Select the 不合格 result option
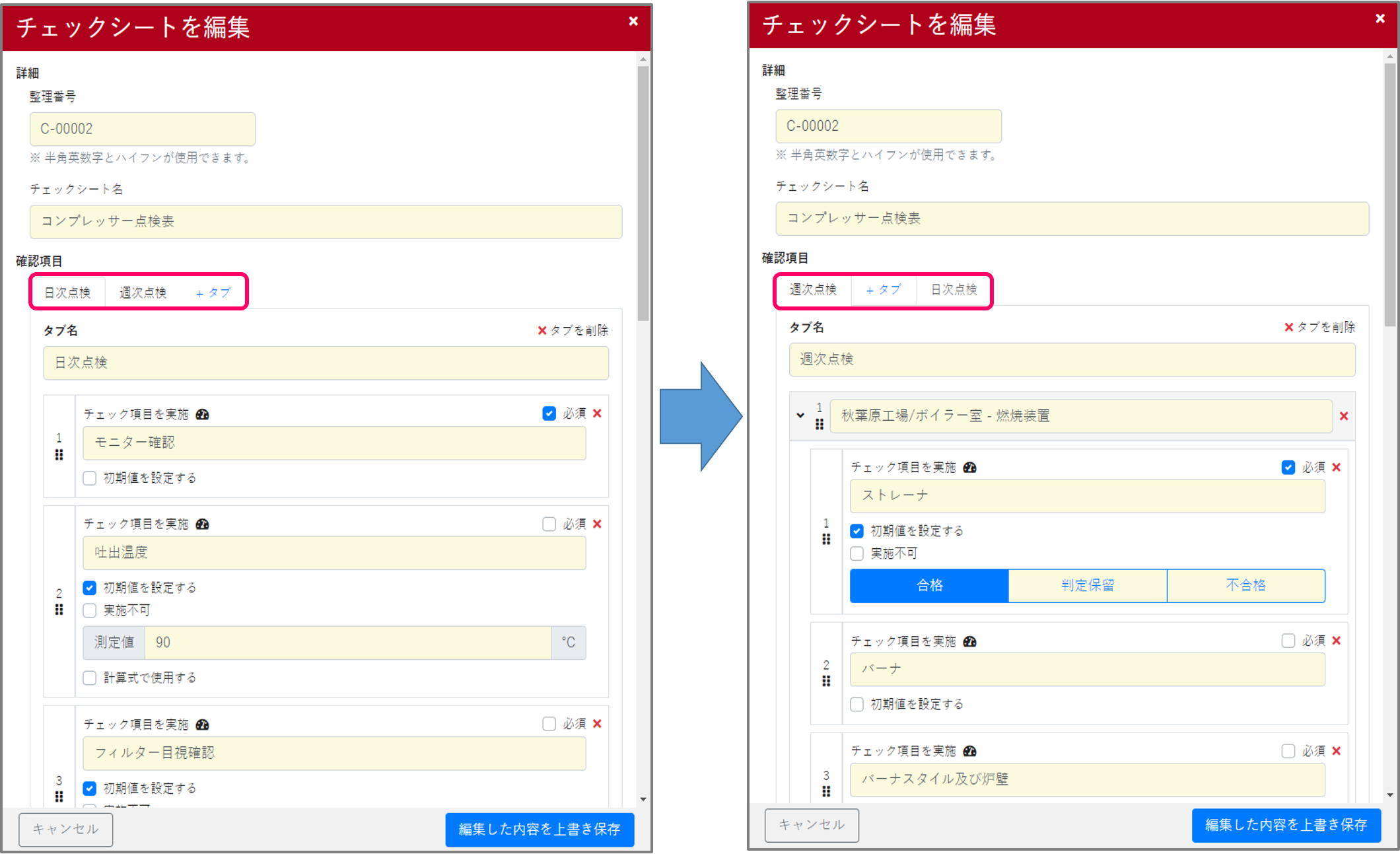This screenshot has height=854, width=1400. click(x=1245, y=585)
